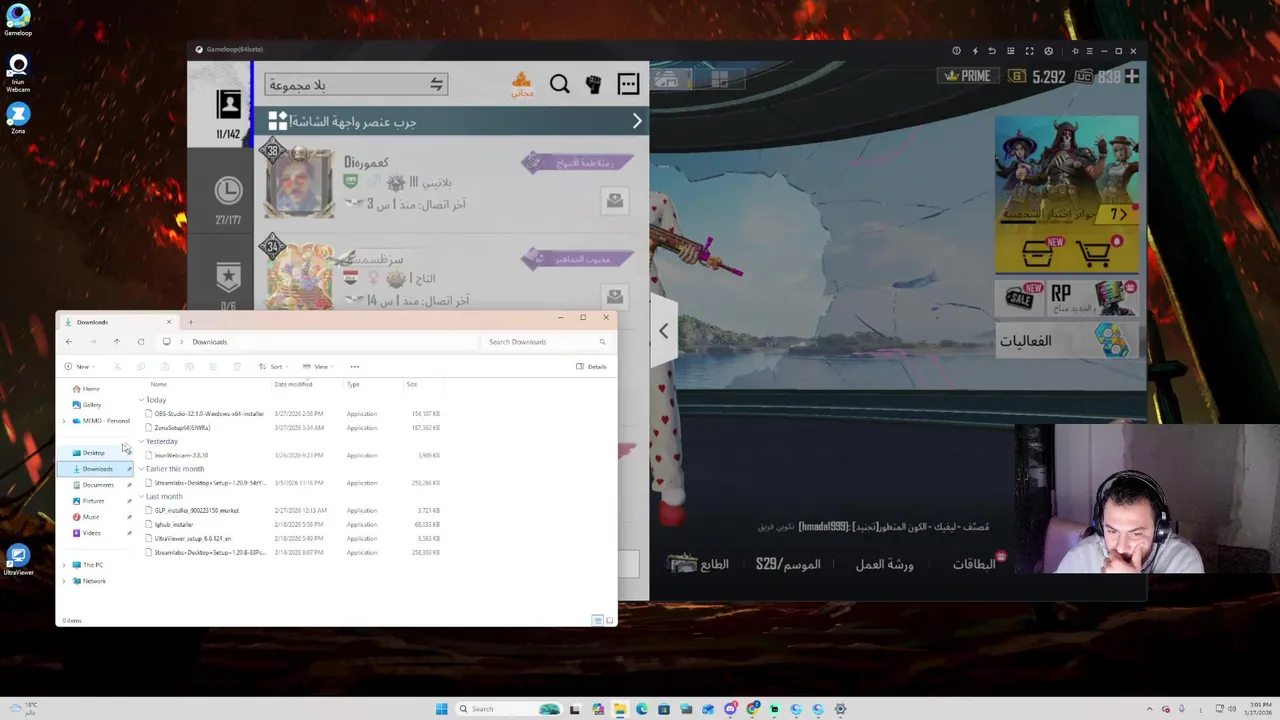
Task: Collapse the Last month group
Action: 141,497
